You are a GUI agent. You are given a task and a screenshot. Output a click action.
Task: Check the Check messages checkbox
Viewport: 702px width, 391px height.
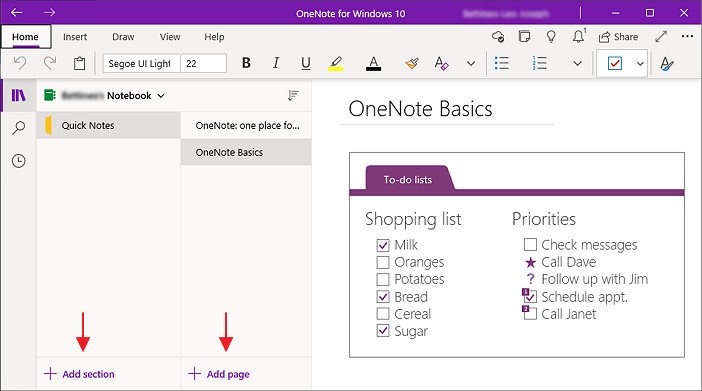pyautogui.click(x=530, y=245)
